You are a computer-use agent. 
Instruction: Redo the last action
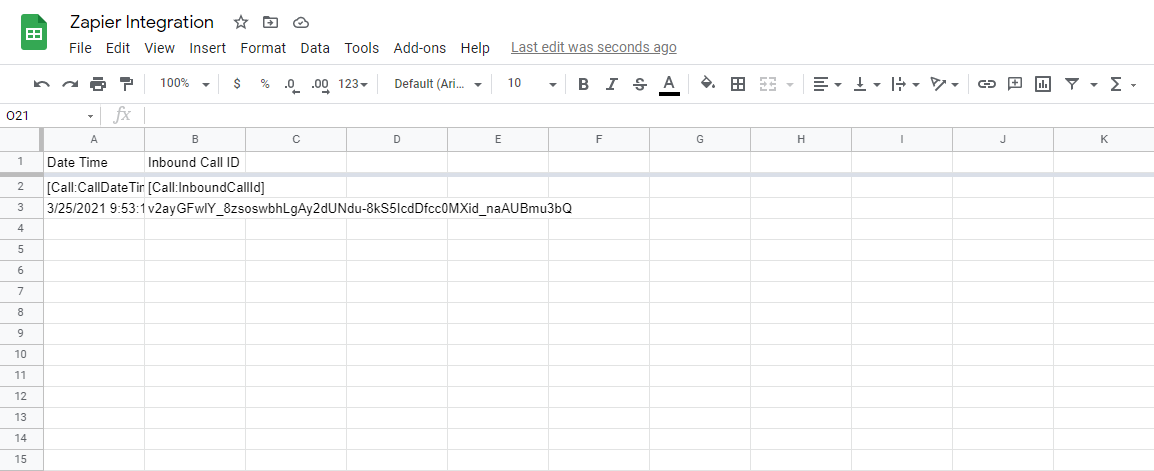70,84
